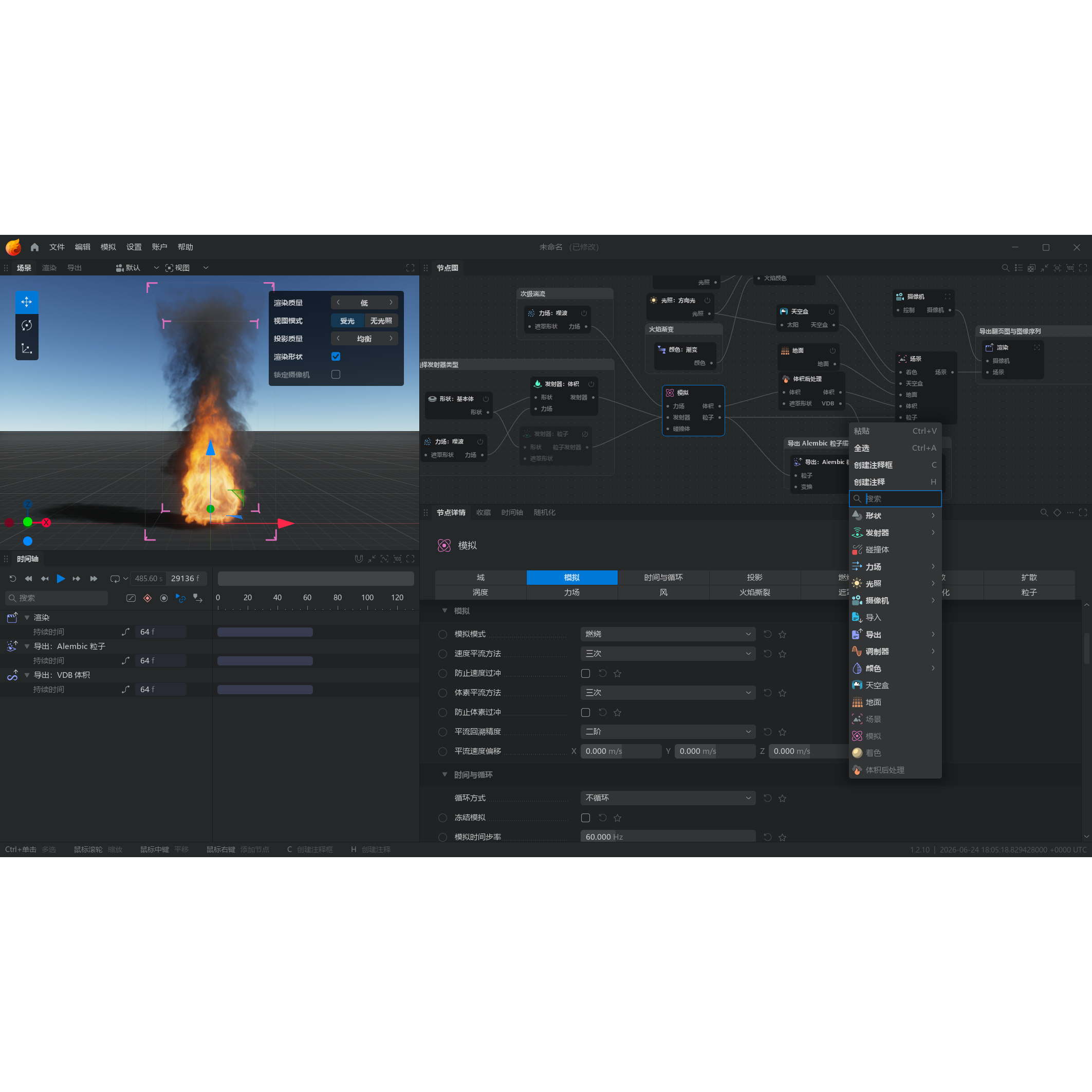The image size is (1092, 1092).
Task: Switch to 渲染 tab in scene panel
Action: point(49,268)
